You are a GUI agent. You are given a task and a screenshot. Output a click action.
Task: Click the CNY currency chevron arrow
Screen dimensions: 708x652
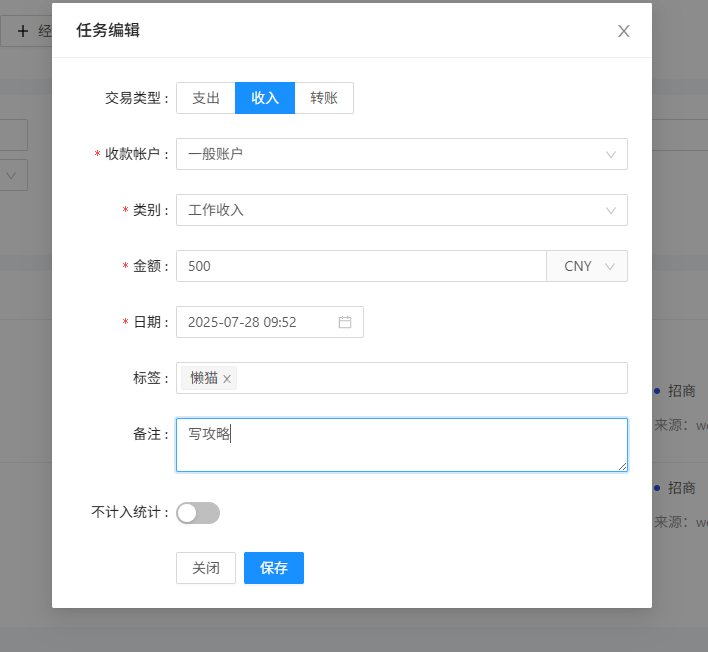pyautogui.click(x=610, y=266)
